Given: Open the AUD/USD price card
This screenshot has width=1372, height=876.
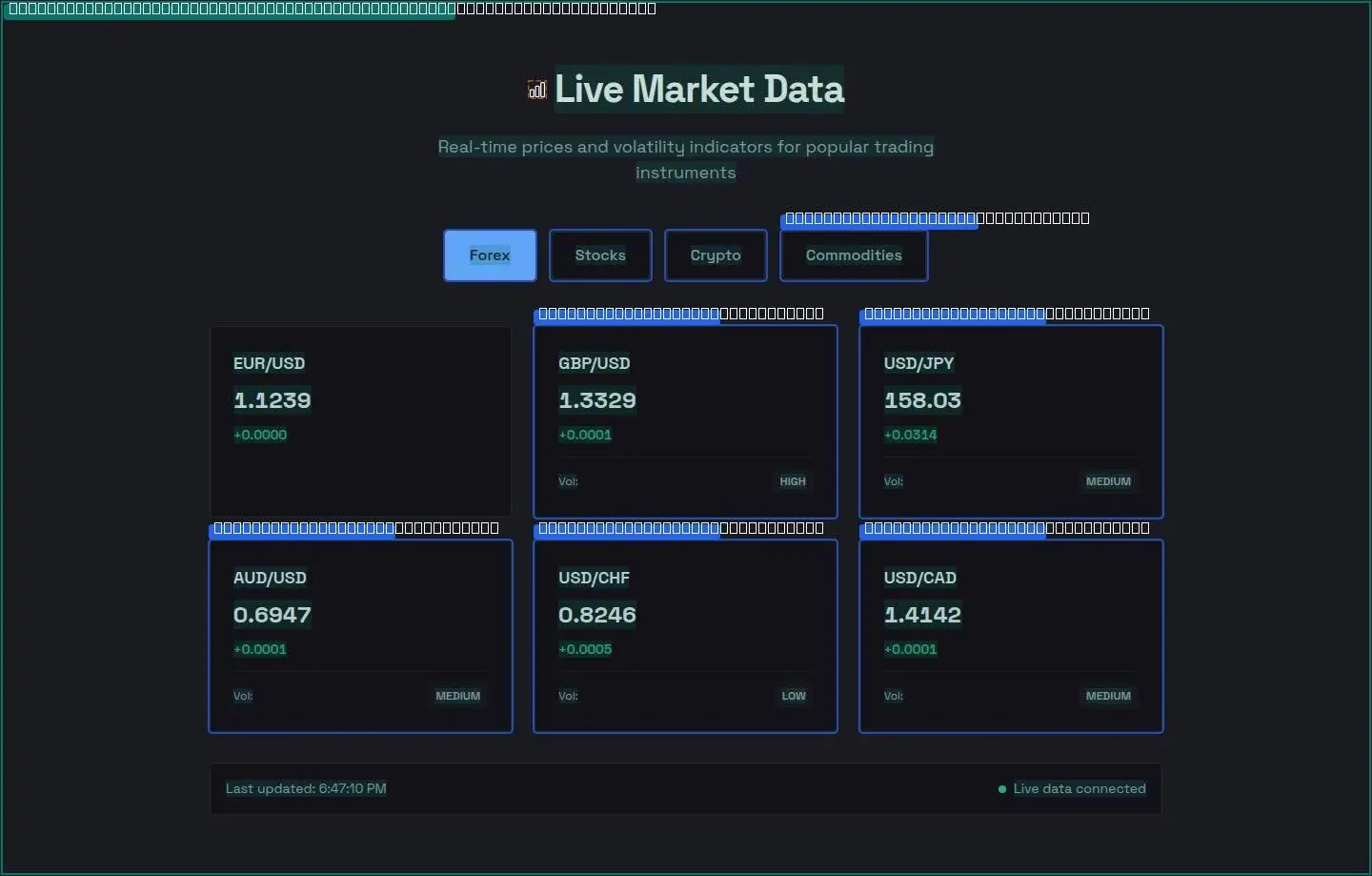Looking at the screenshot, I should click(360, 637).
